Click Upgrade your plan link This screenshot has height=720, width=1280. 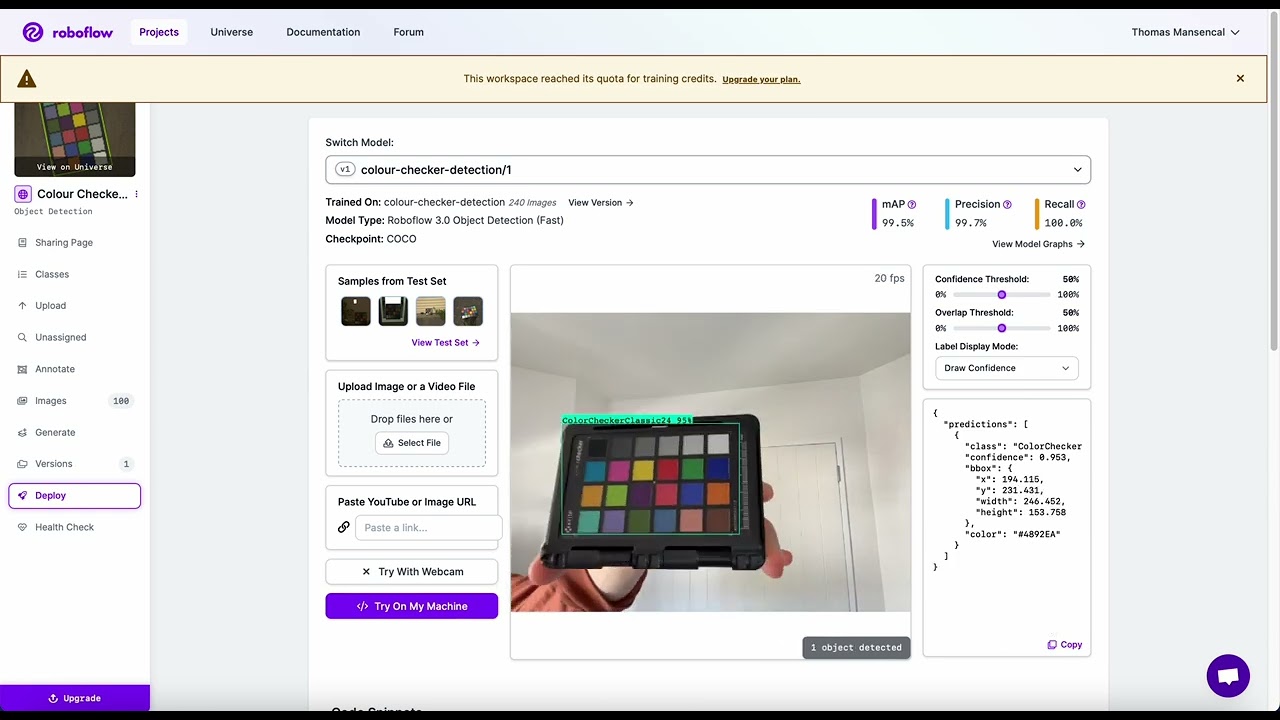[761, 79]
